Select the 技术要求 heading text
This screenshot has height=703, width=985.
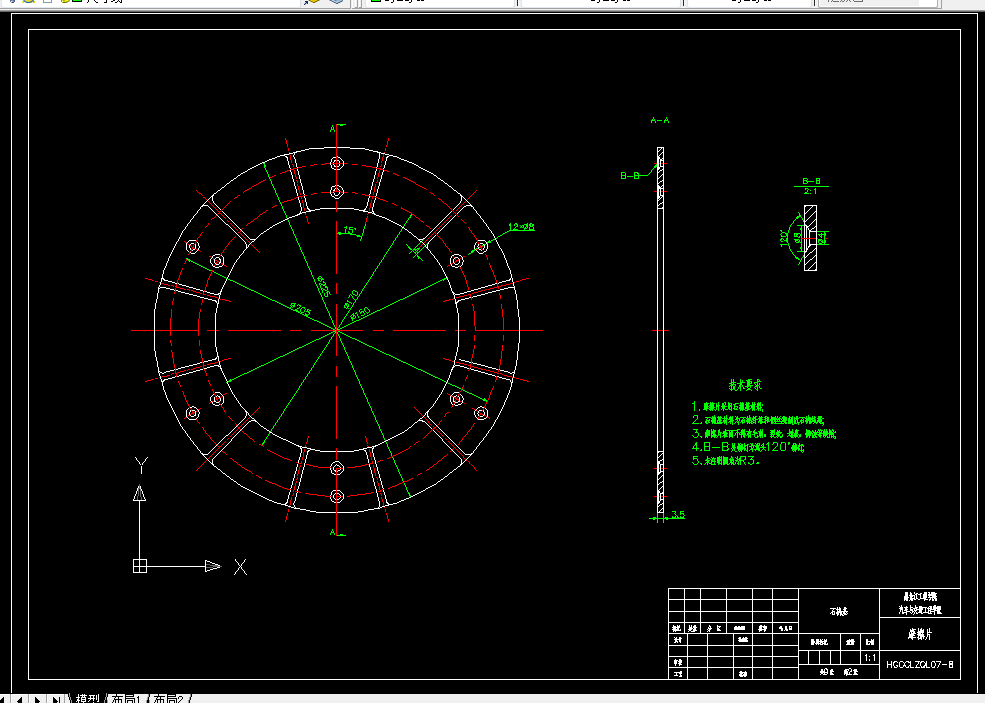tap(745, 384)
